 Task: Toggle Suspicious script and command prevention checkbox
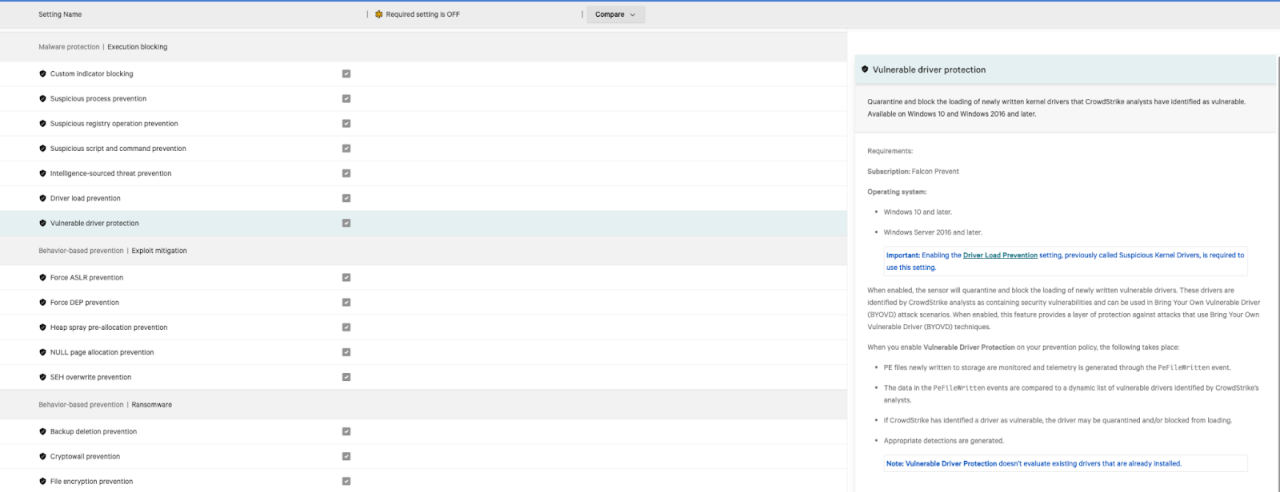tap(346, 149)
